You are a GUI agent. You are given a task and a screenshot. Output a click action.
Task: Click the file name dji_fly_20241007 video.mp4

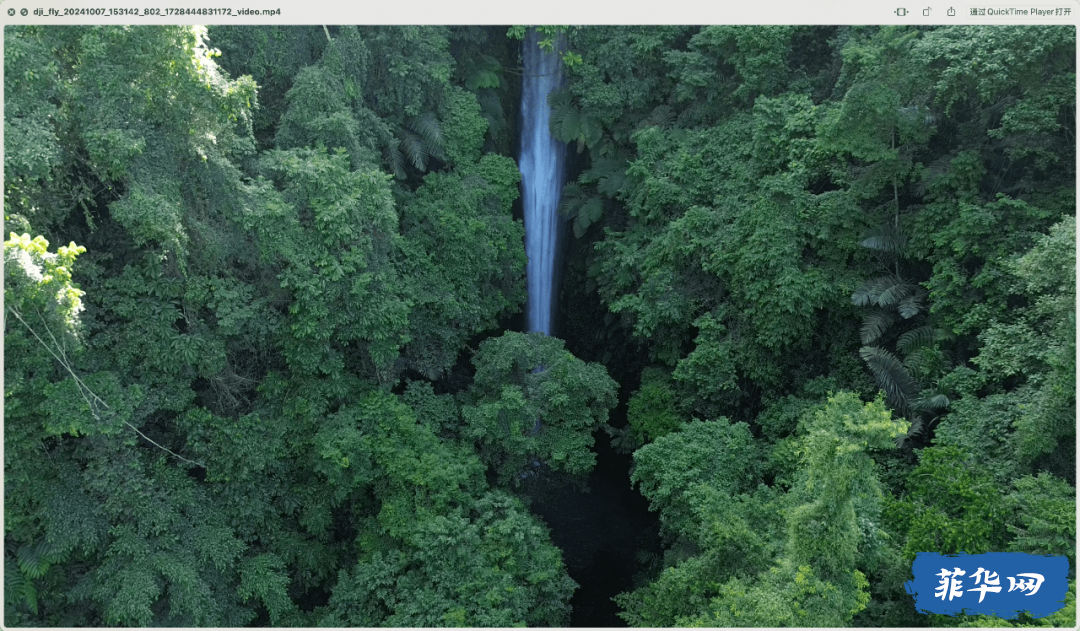click(x=157, y=12)
